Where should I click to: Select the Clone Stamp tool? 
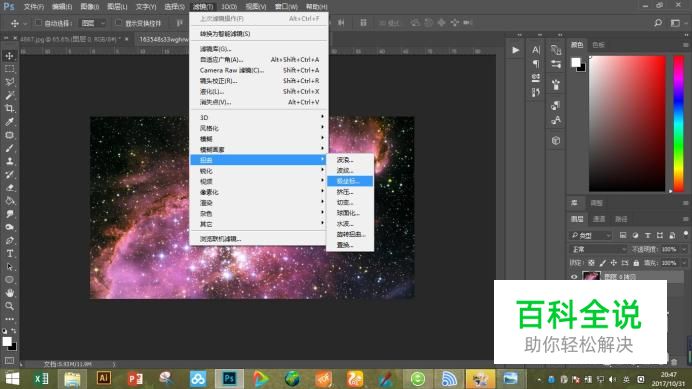(x=9, y=162)
